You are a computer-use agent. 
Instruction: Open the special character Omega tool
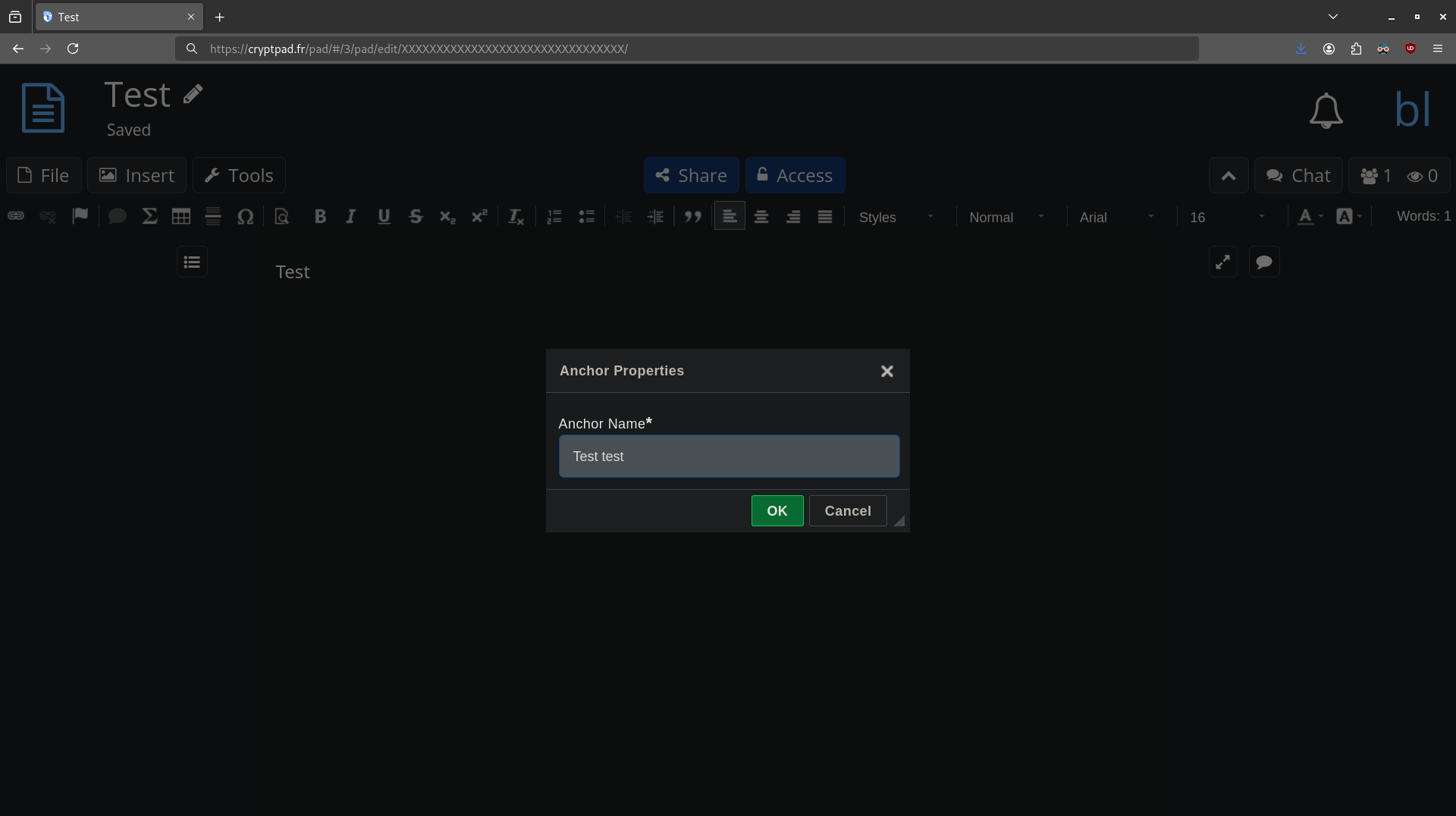coord(245,217)
